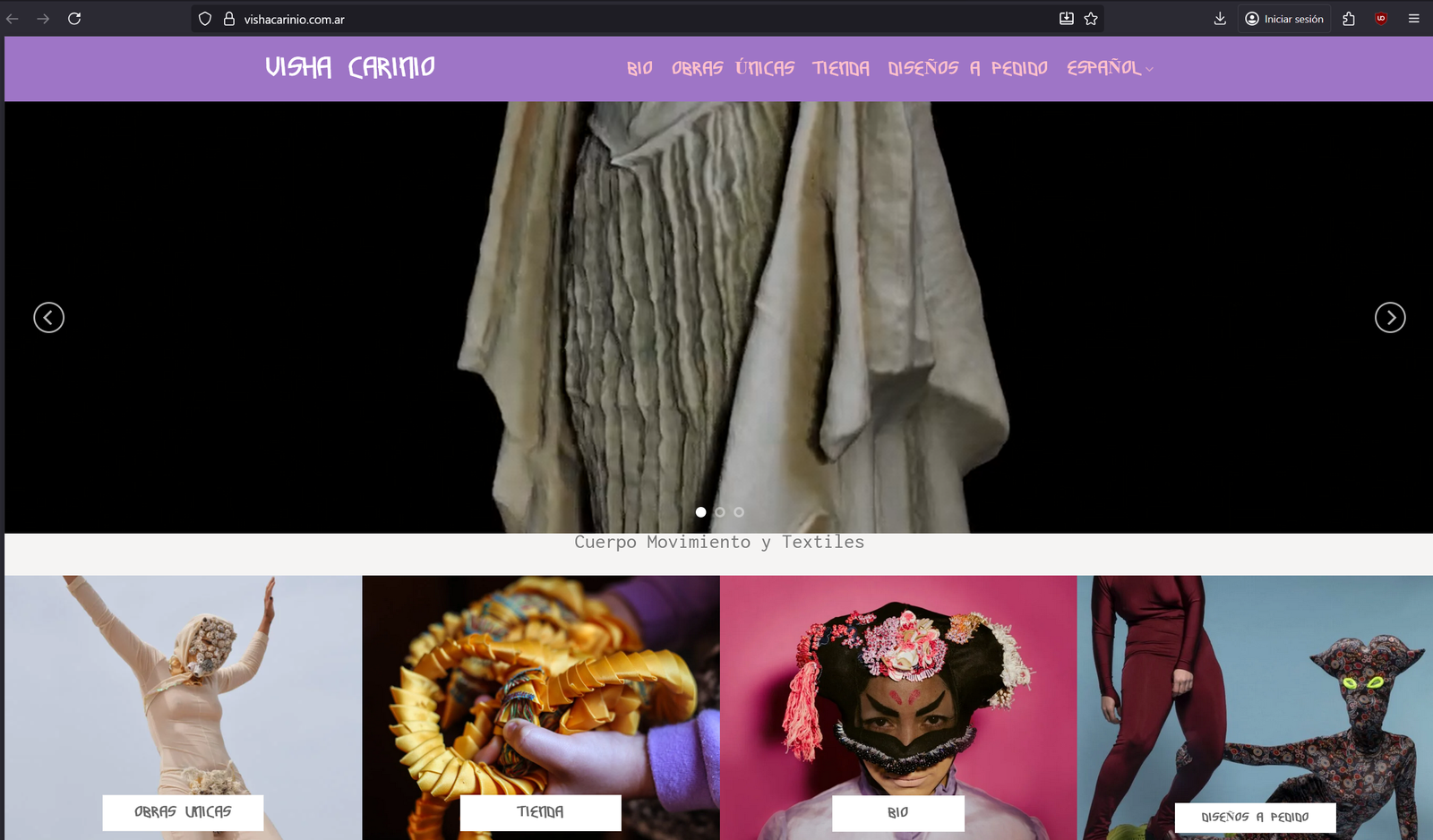Viewport: 1433px width, 840px height.
Task: Open the Bio page from navigation menu
Action: click(639, 68)
